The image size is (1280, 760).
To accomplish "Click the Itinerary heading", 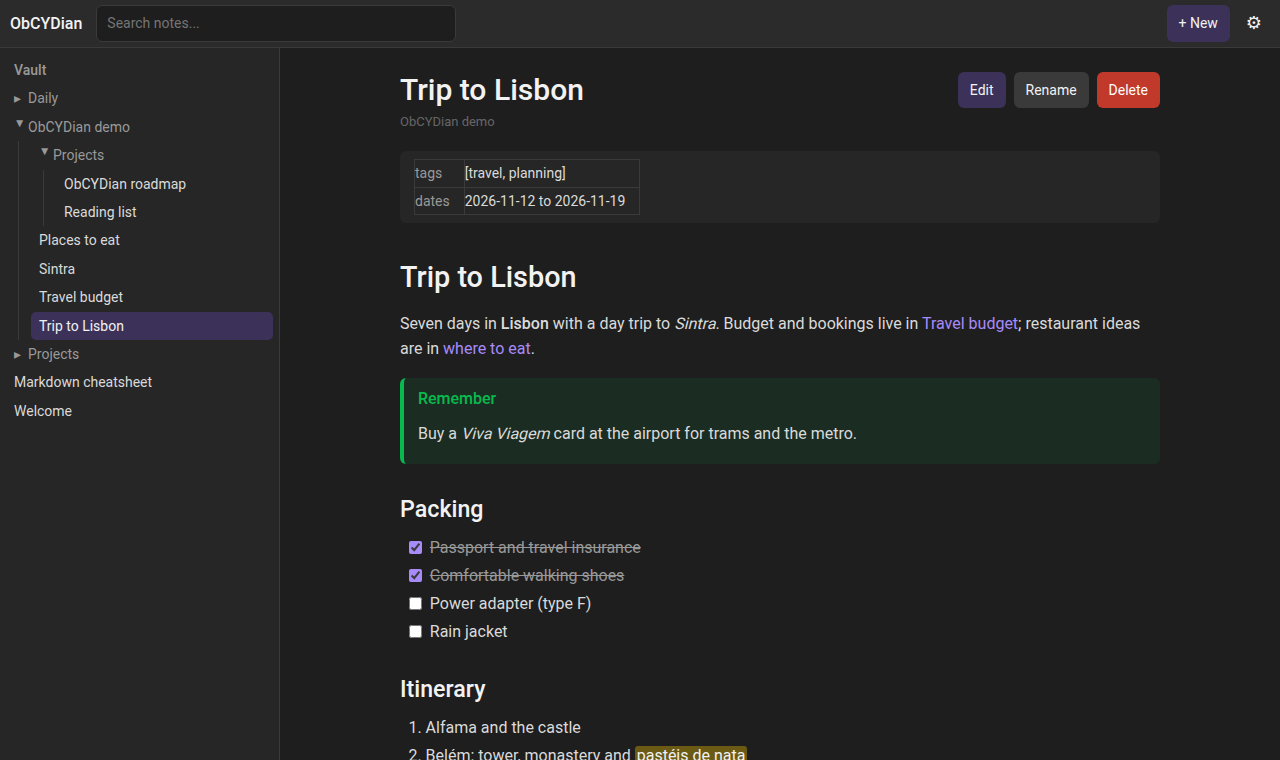I will tap(443, 689).
